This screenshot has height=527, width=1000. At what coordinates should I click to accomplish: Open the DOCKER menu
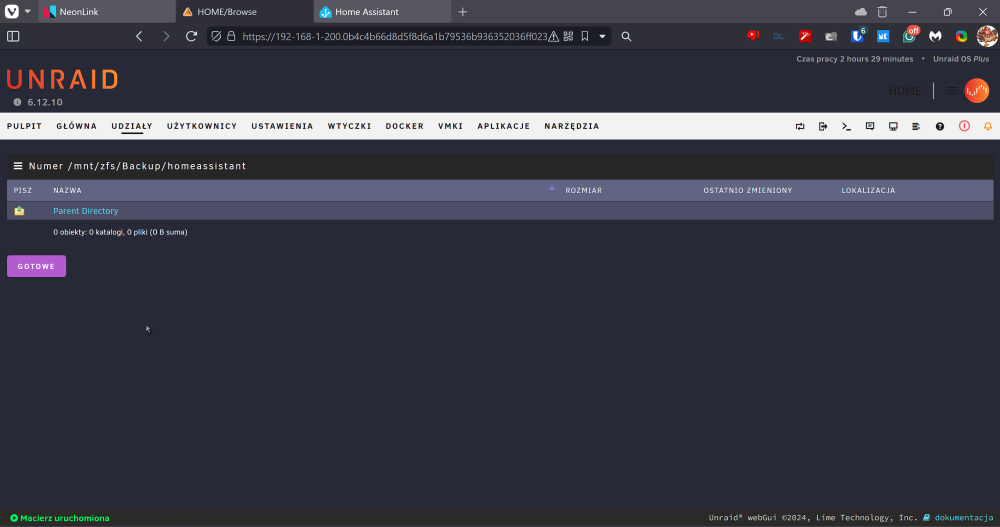click(404, 126)
